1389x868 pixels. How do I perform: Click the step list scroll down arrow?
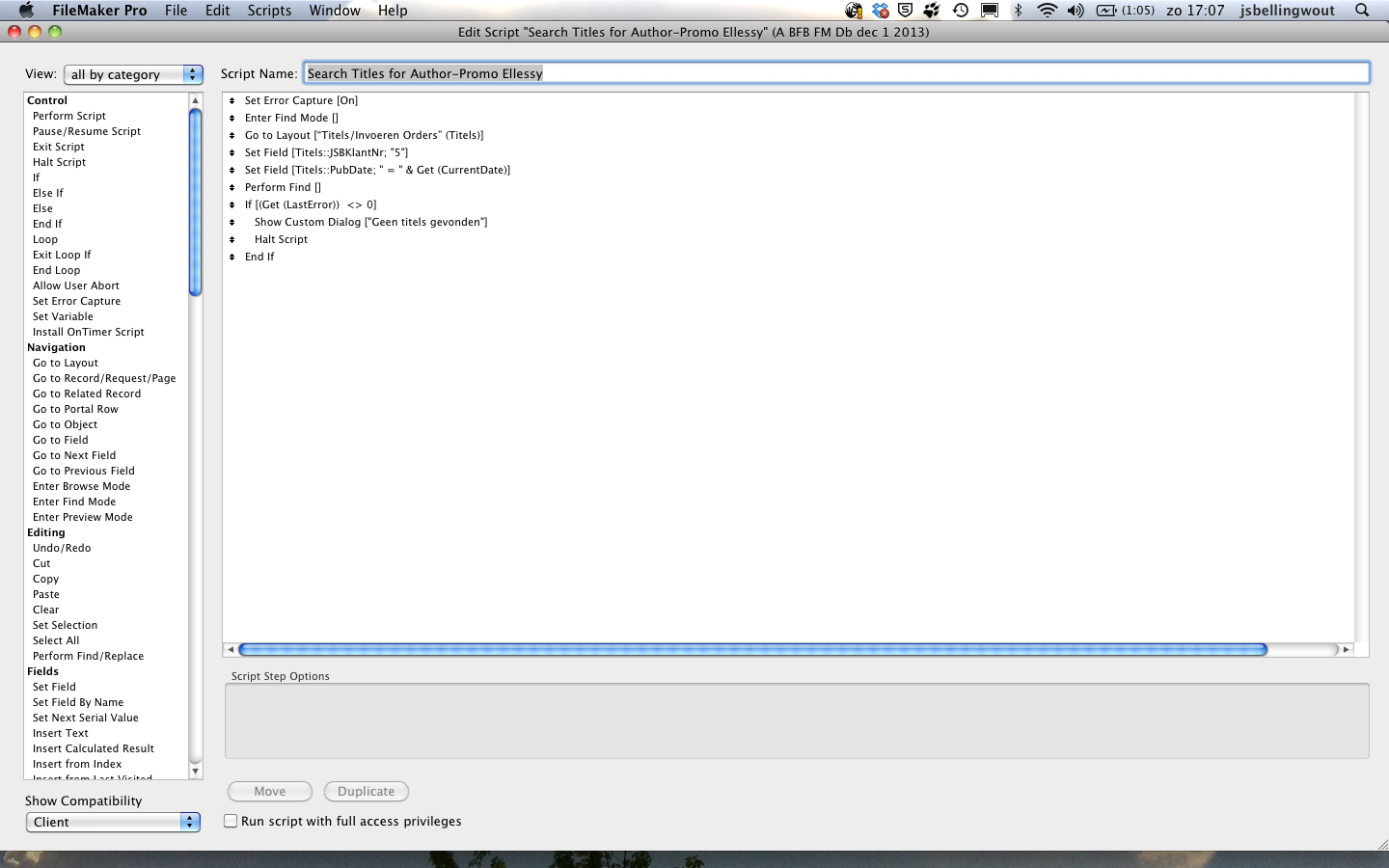tap(196, 771)
